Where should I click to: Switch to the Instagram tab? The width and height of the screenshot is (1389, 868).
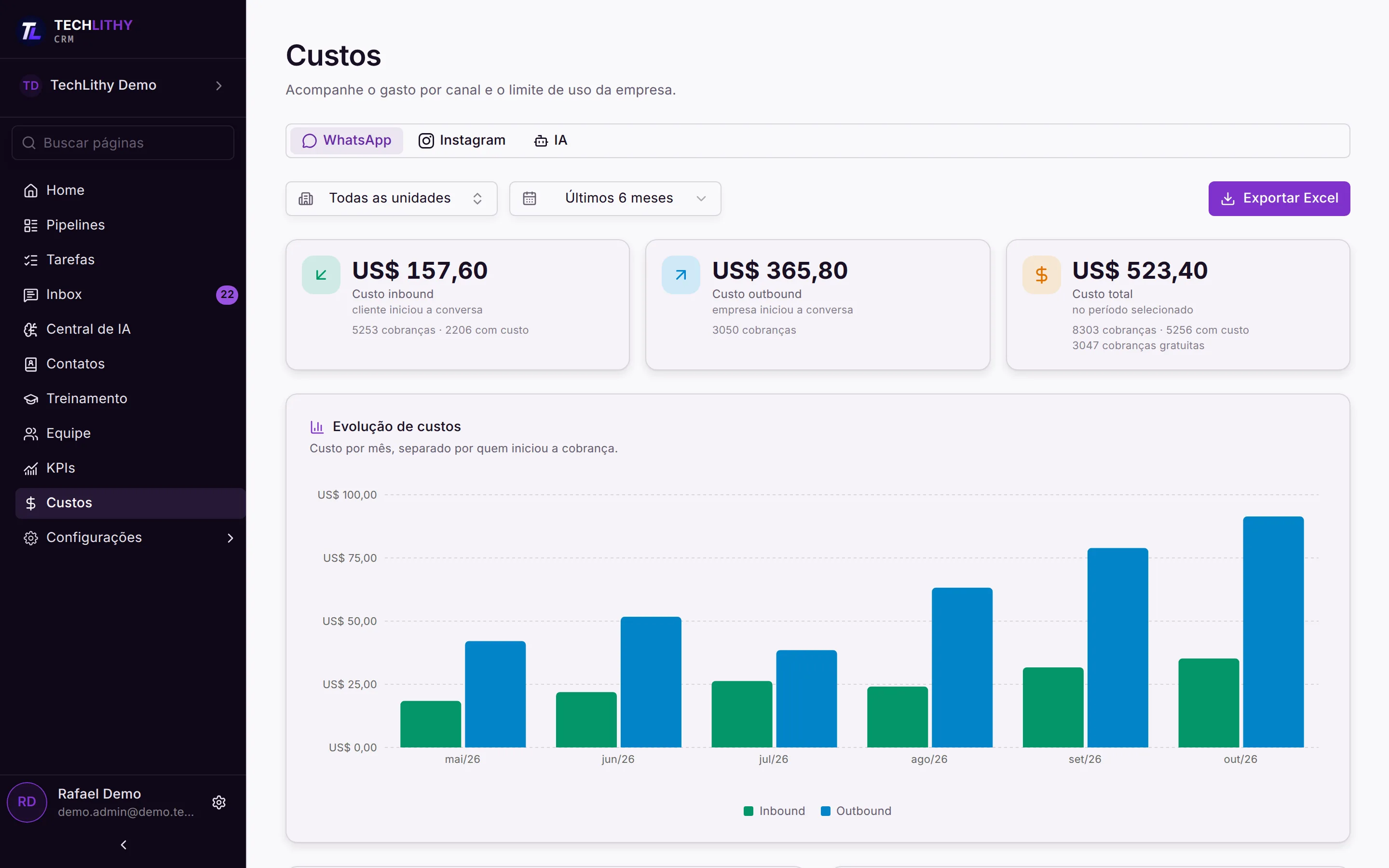click(x=462, y=141)
